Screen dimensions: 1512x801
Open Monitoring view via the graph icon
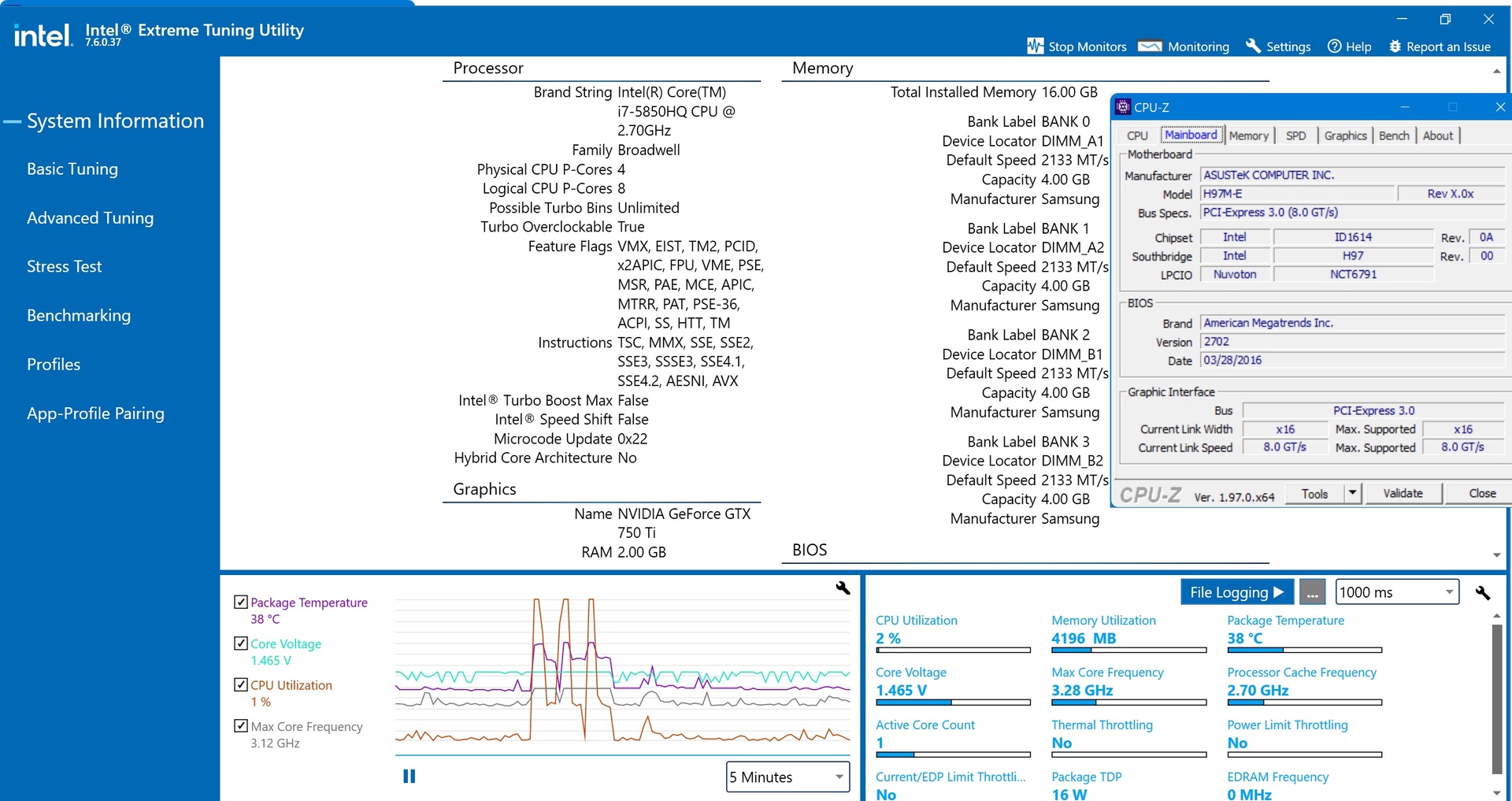click(x=1150, y=46)
